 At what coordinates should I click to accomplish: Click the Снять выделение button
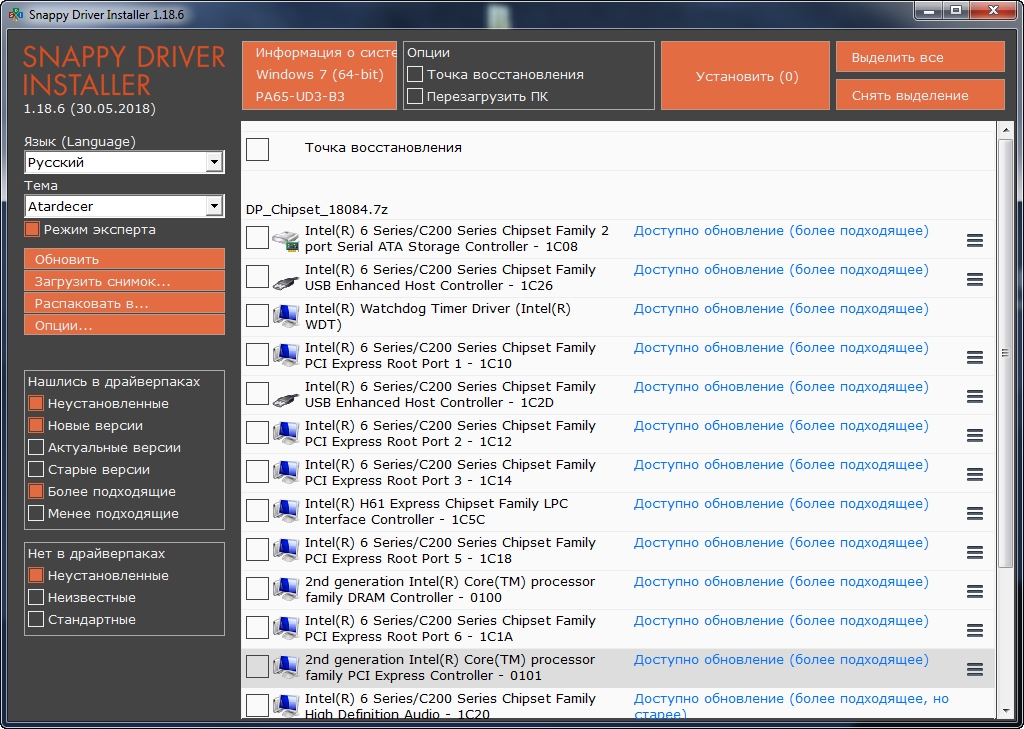click(x=920, y=95)
